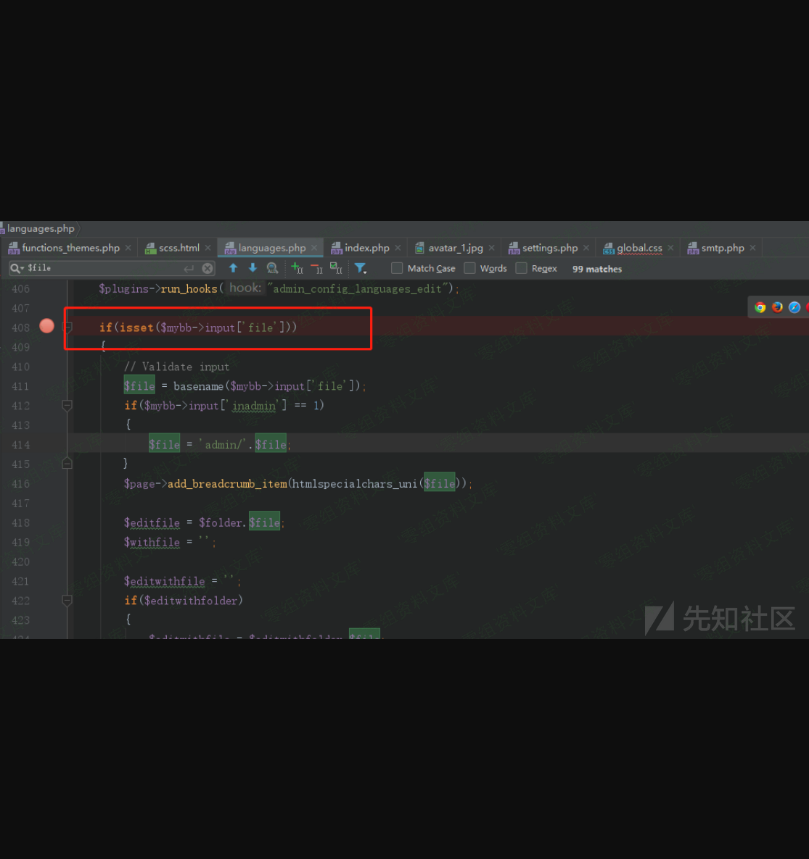
Task: Click add selection for next occurrence icon
Action: click(297, 268)
